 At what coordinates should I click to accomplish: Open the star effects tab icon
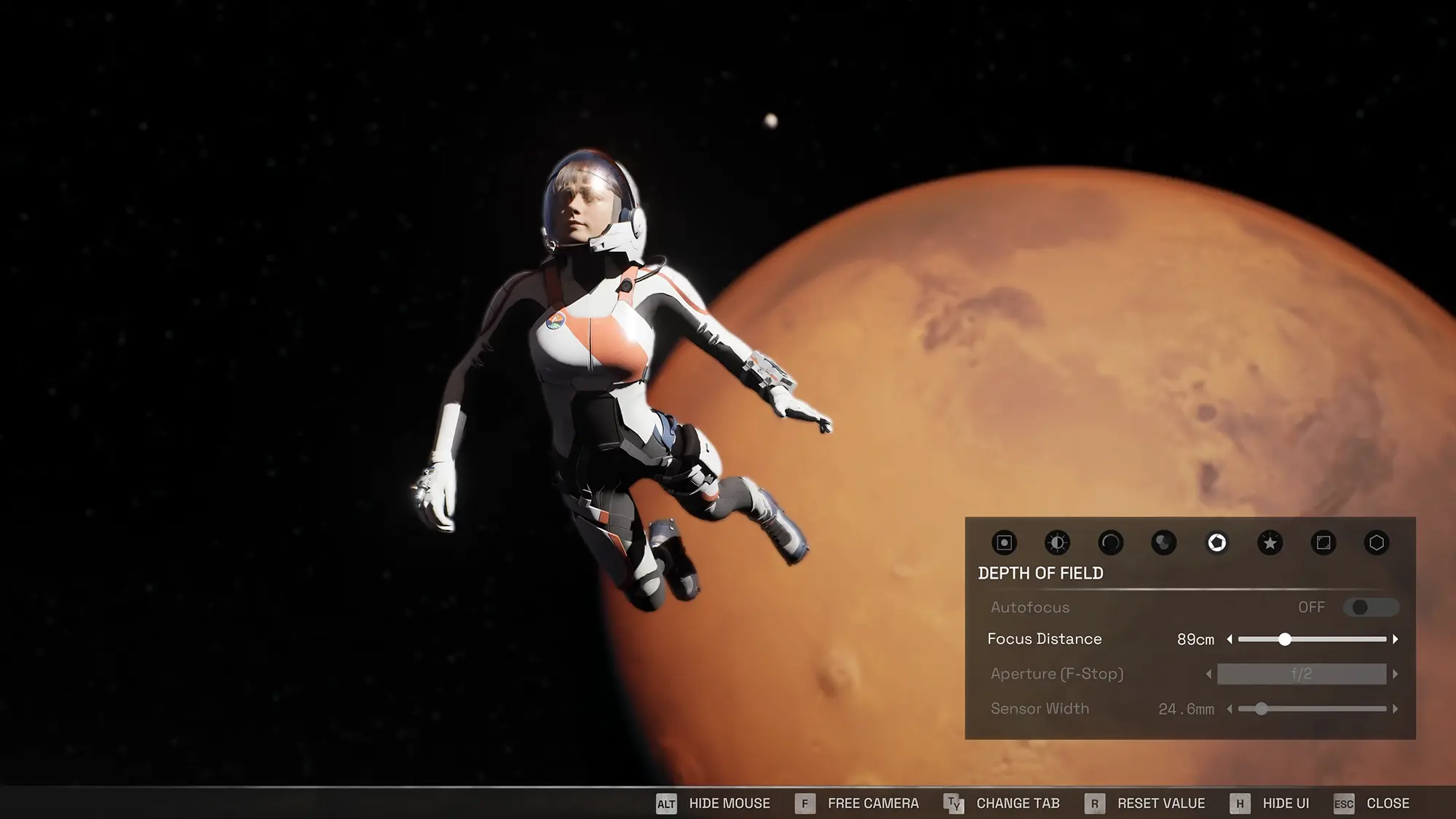pyautogui.click(x=1270, y=542)
